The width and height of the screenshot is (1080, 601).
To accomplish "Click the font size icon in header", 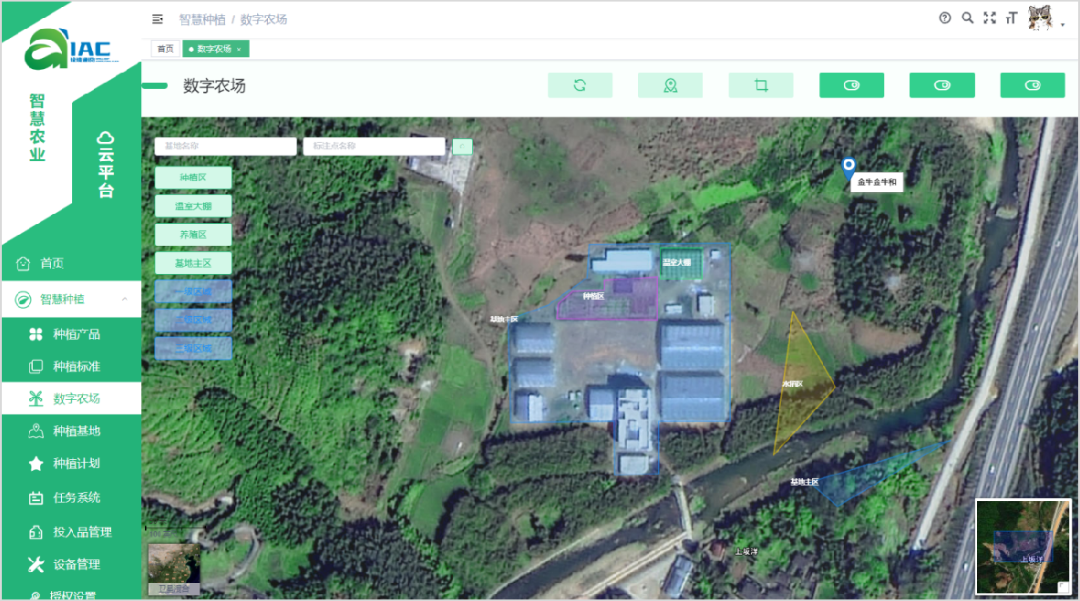I will click(1012, 18).
